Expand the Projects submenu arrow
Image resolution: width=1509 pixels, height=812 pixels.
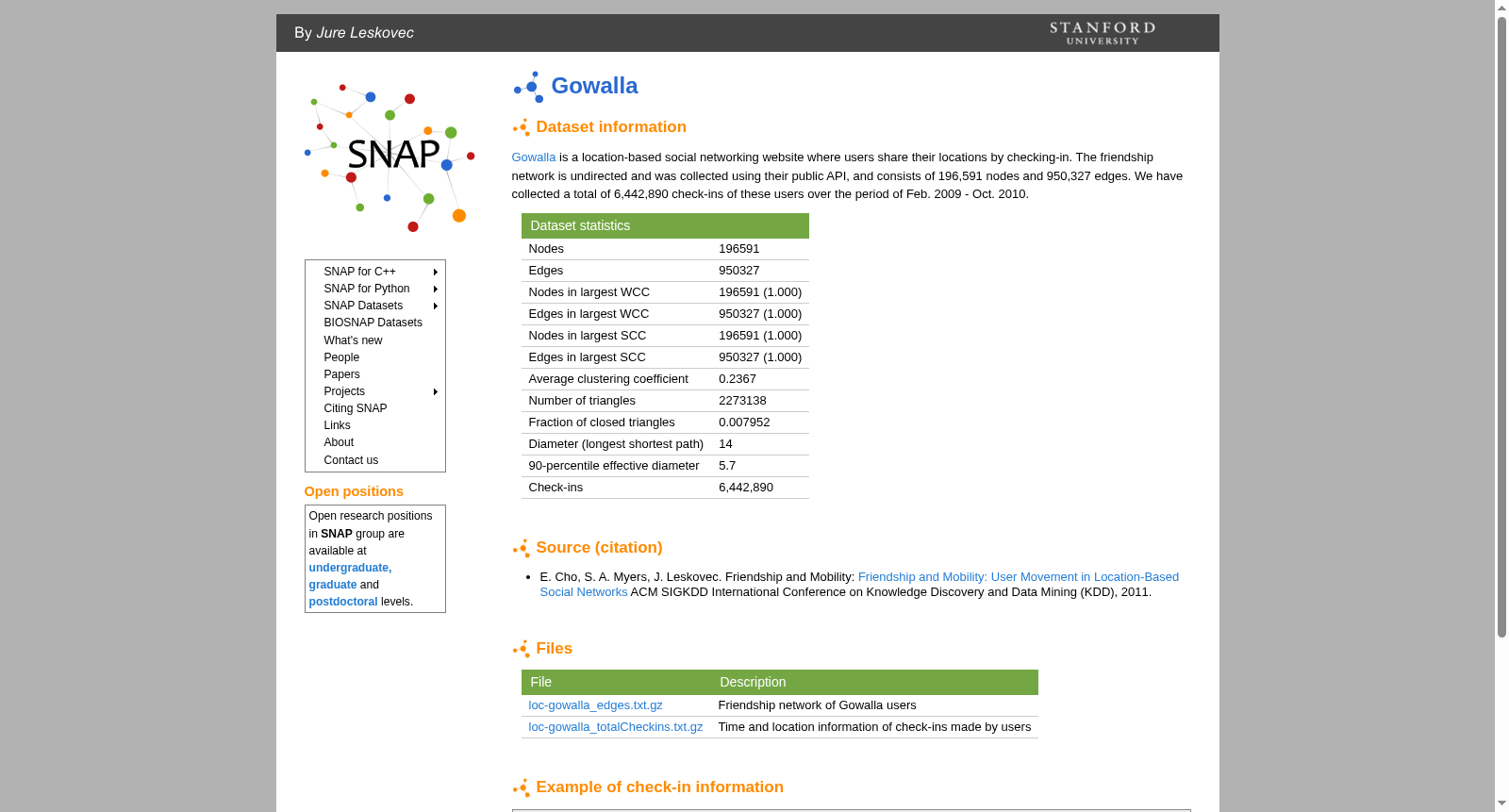pyautogui.click(x=436, y=391)
